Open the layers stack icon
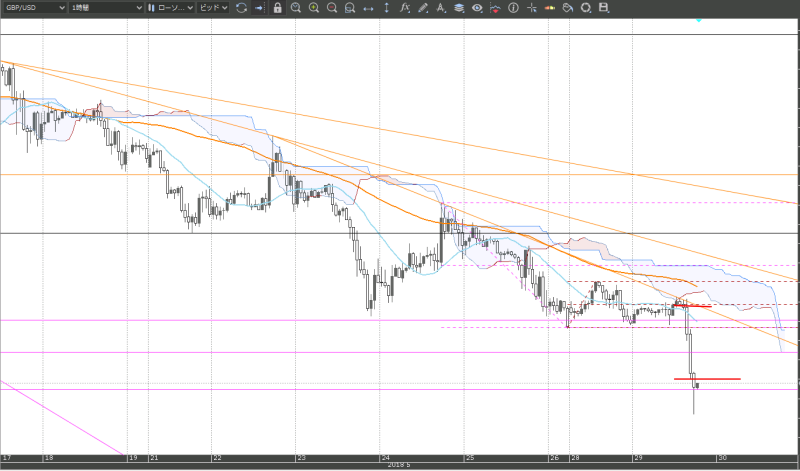Viewport: 800px width, 471px height. tap(459, 8)
